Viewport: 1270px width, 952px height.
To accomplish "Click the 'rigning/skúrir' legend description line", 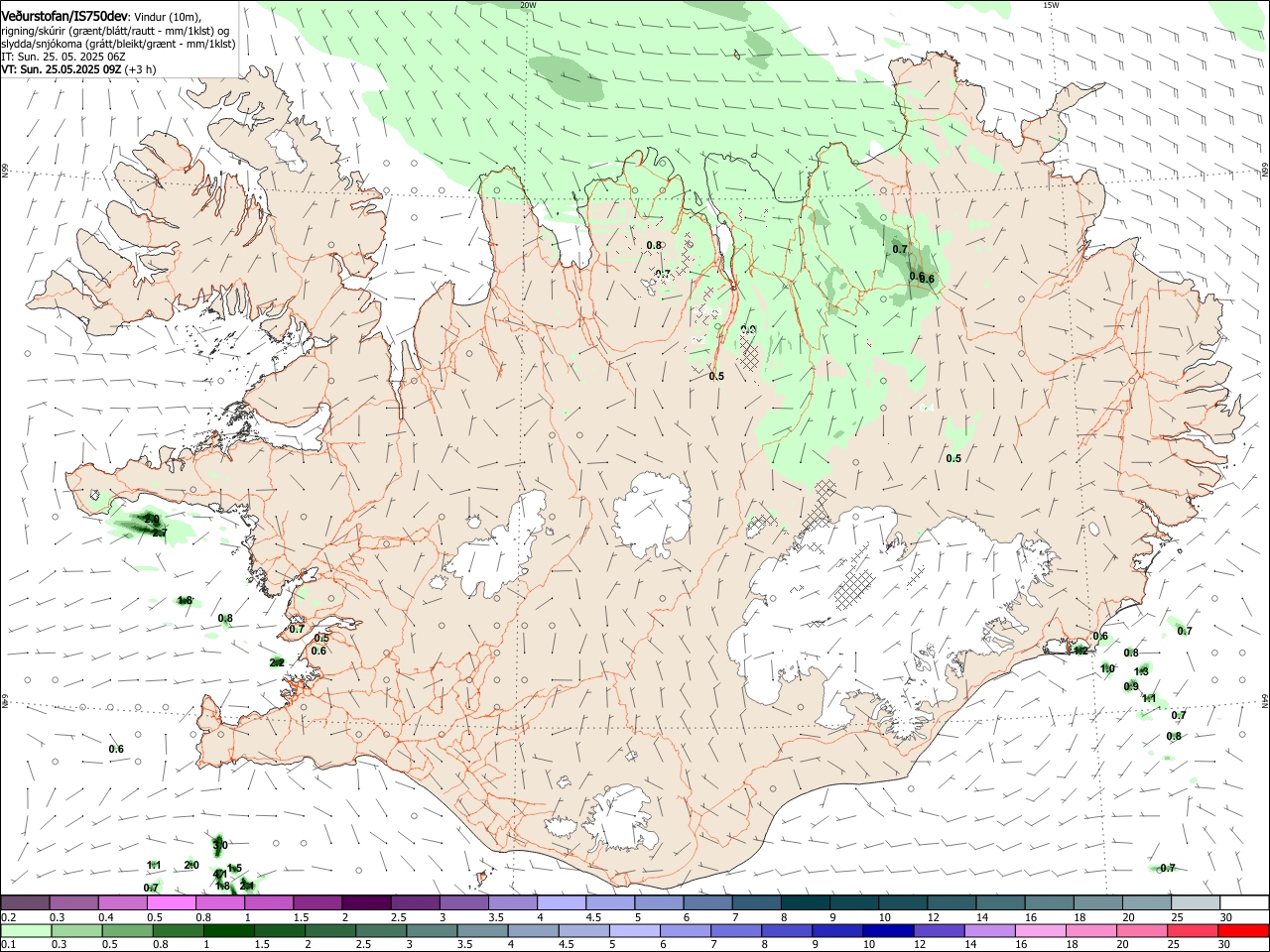I will [118, 30].
